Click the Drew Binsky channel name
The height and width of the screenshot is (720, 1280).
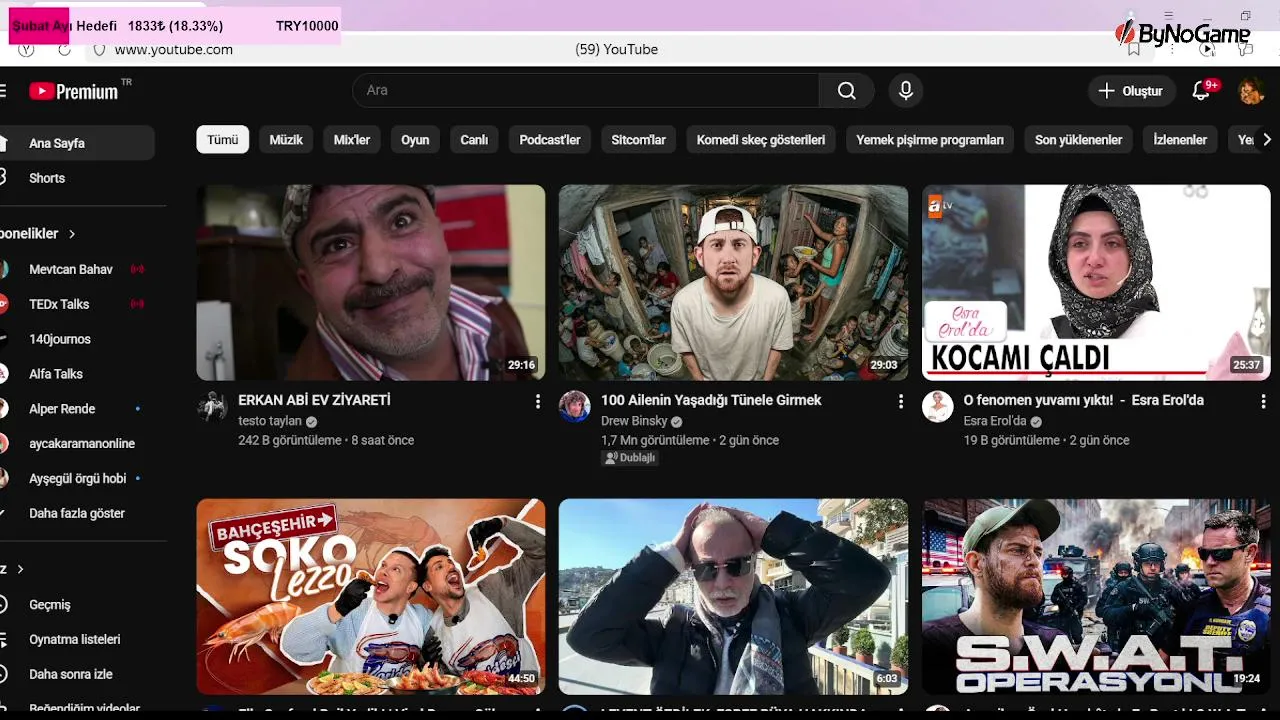coord(634,422)
